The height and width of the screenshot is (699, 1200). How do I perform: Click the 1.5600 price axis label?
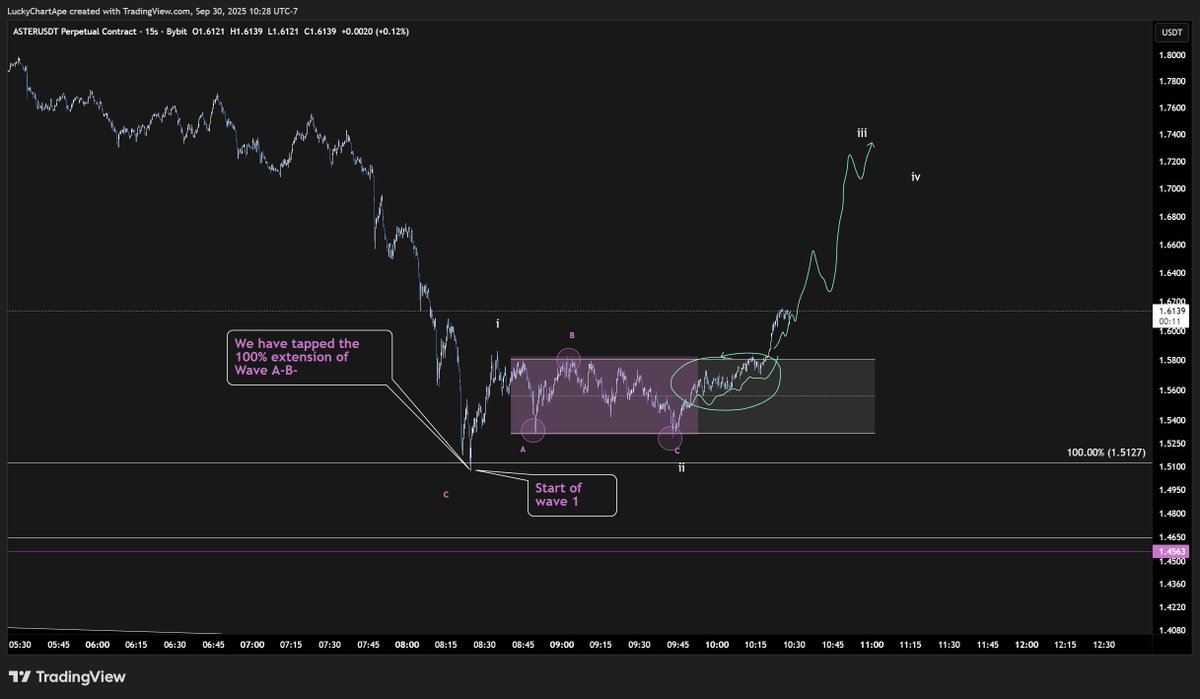point(1171,391)
